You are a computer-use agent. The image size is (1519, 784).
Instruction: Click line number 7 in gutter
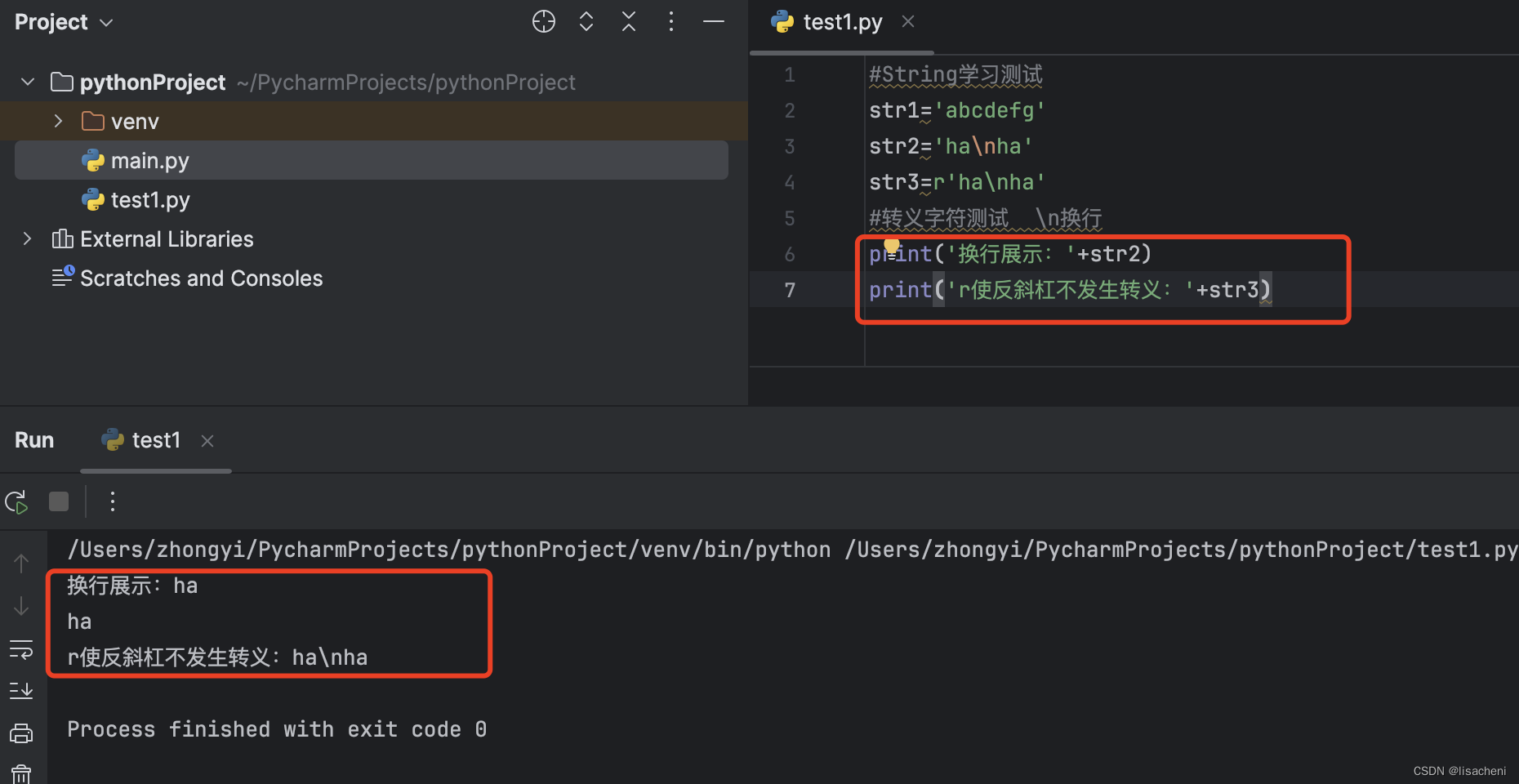tap(790, 290)
